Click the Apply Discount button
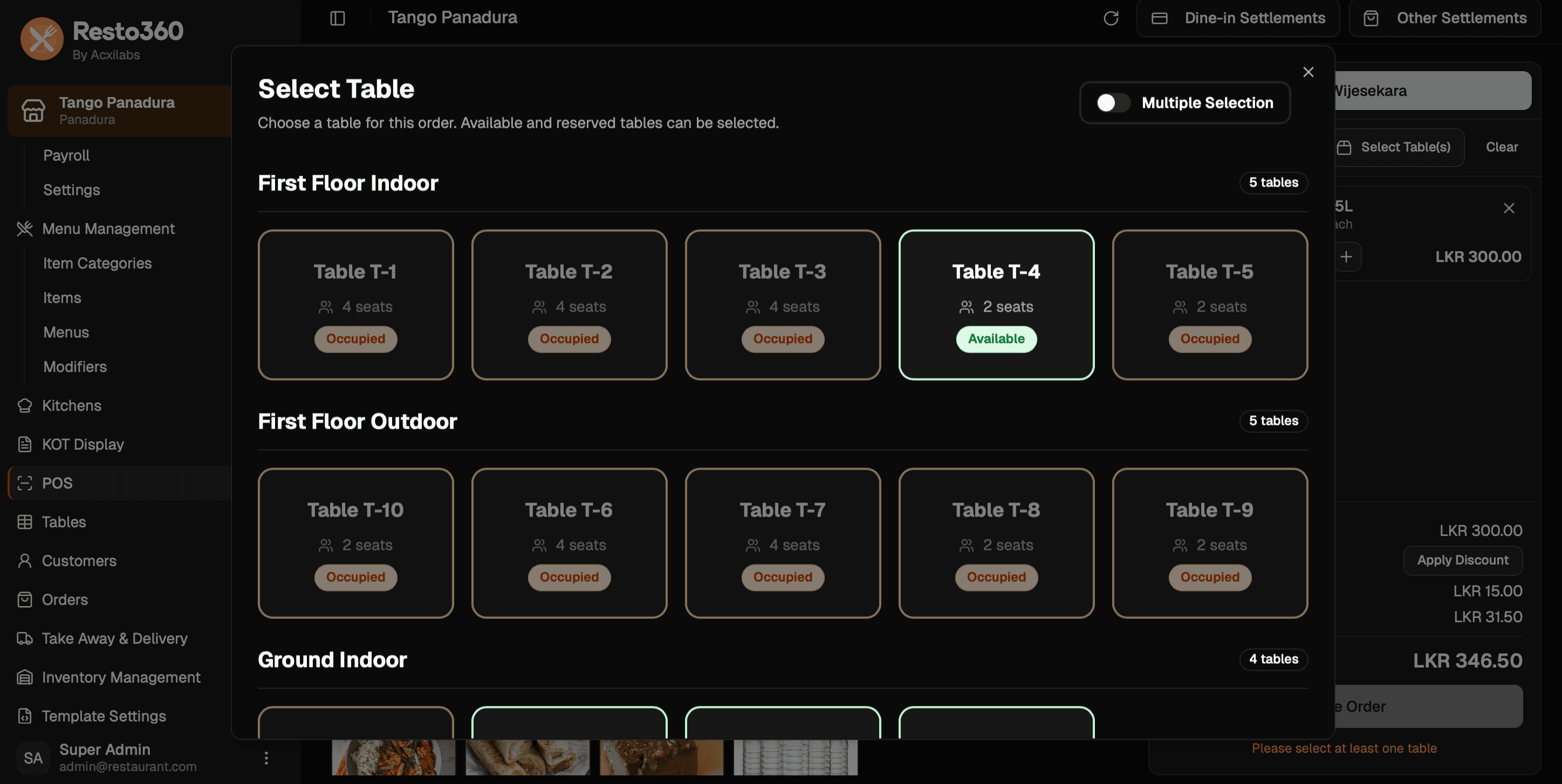Image resolution: width=1562 pixels, height=784 pixels. click(x=1463, y=560)
